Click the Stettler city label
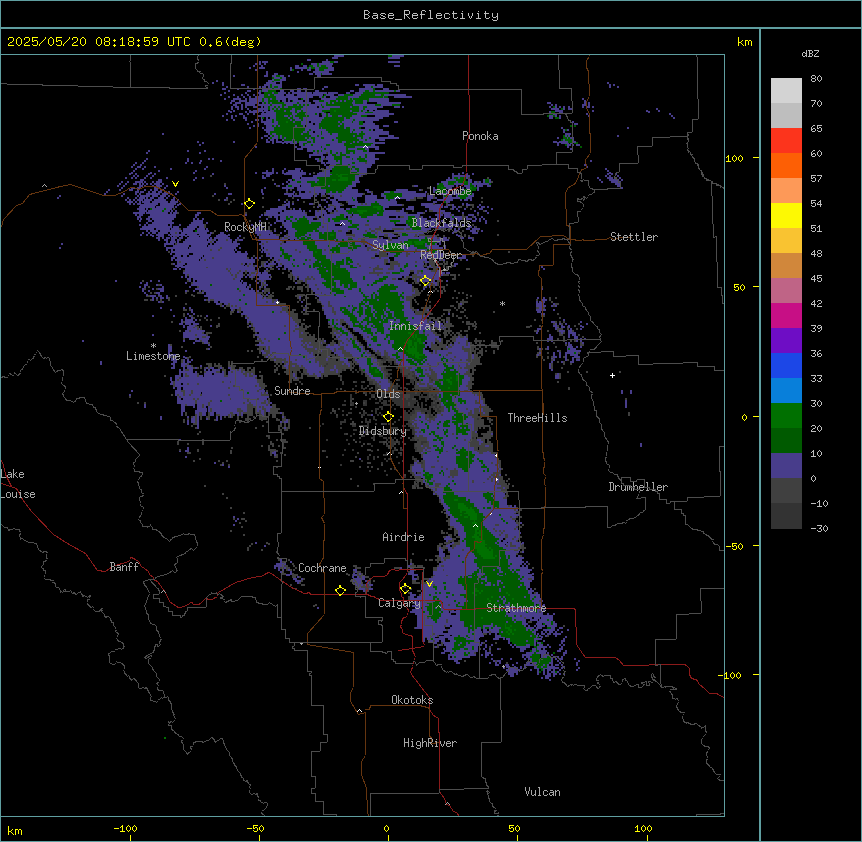862x842 pixels. (634, 237)
